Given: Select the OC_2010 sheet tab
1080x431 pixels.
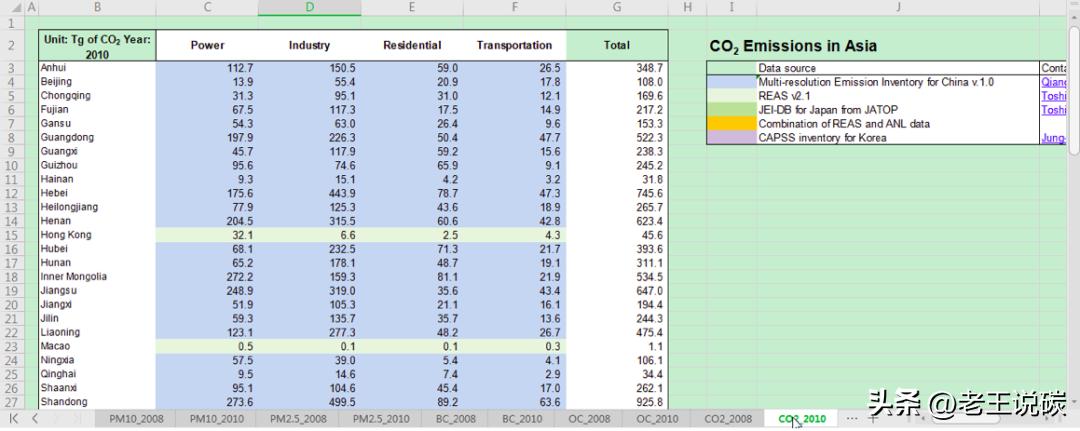Looking at the screenshot, I should pyautogui.click(x=657, y=419).
